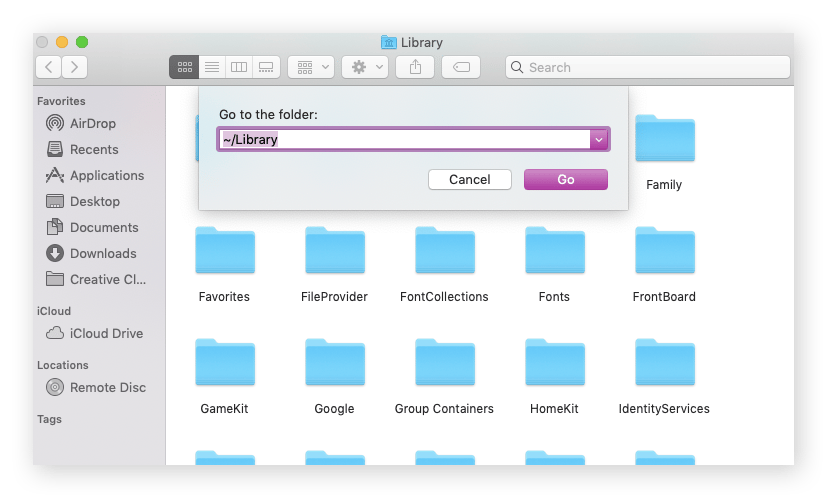
Task: Click the Go to the folder path field
Action: point(403,139)
